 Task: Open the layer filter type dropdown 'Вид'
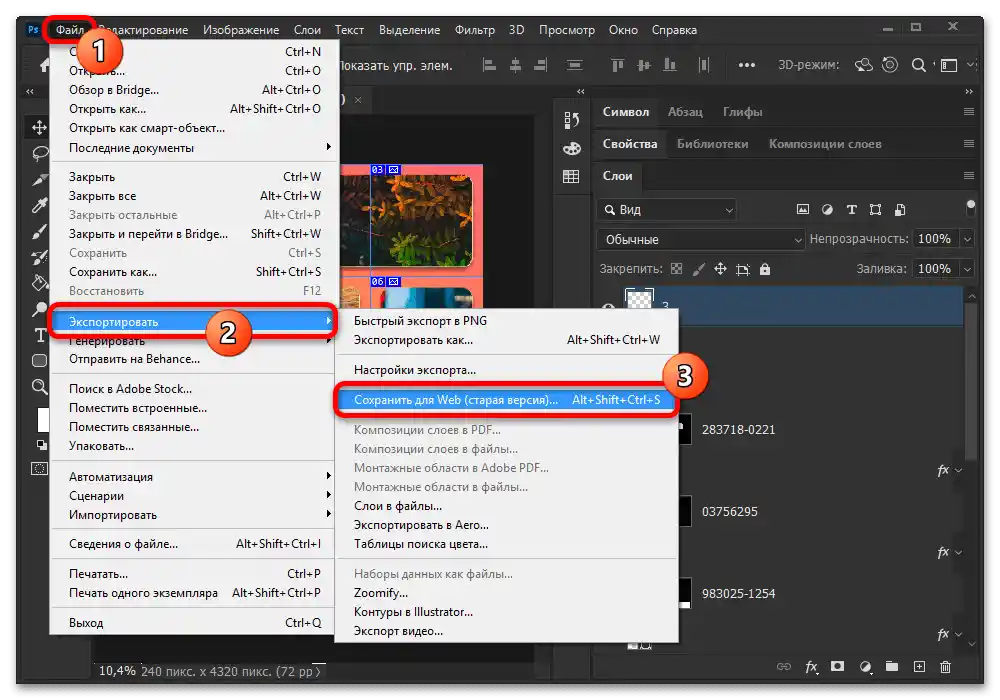pyautogui.click(x=667, y=210)
